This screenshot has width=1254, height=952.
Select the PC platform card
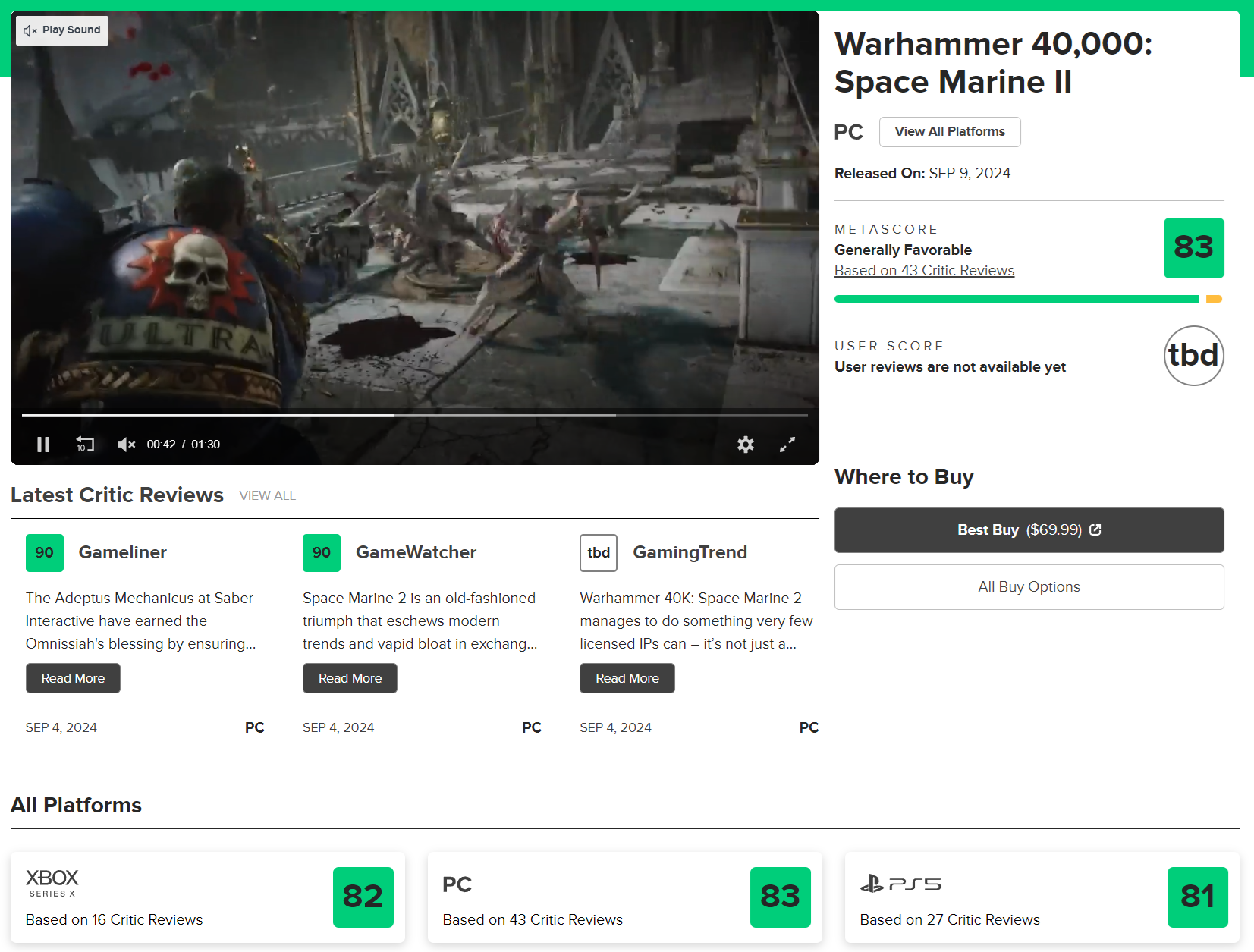point(625,897)
